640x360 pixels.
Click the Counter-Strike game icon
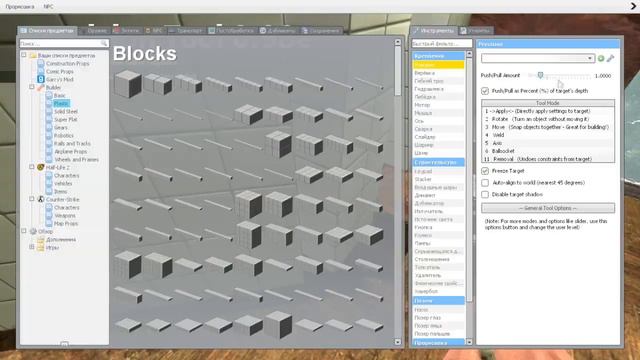click(x=41, y=199)
